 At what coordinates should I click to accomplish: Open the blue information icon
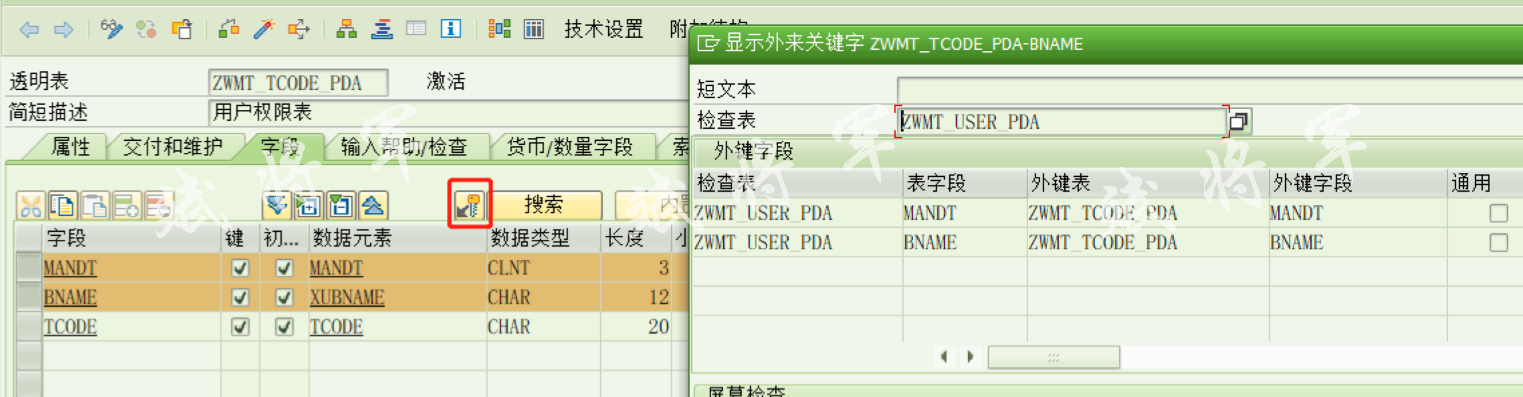pos(450,29)
